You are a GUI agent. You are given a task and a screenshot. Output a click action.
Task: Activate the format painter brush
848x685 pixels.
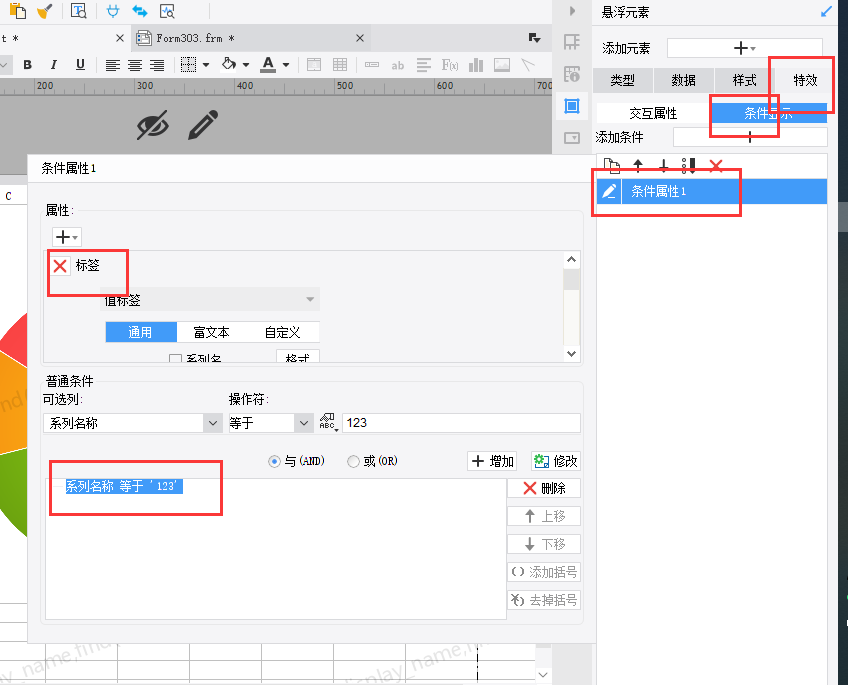(x=44, y=10)
